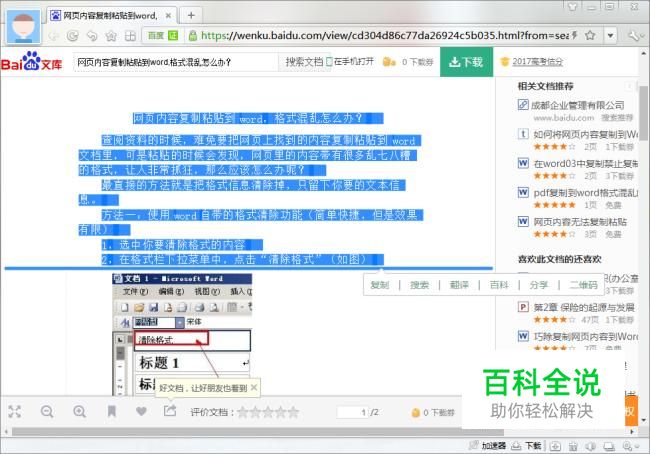The width and height of the screenshot is (650, 454).
Task: Select 复制 in the selection popup menu
Action: 380,285
